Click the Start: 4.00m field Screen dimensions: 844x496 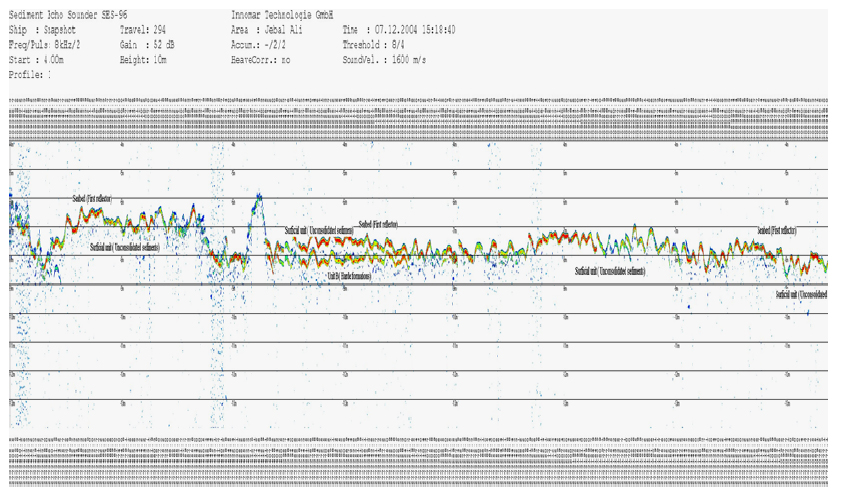37,60
